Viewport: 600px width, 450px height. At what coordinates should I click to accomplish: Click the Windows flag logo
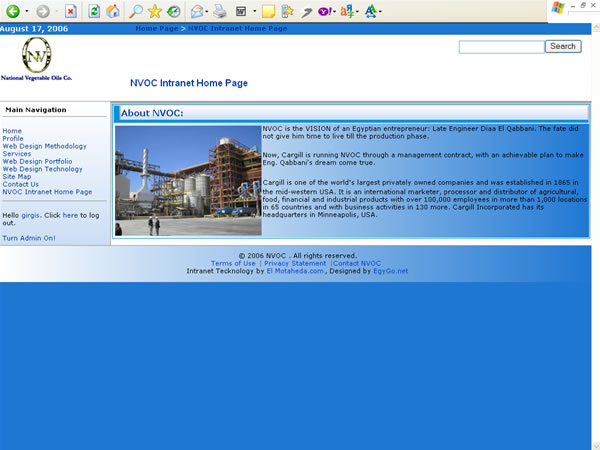tap(558, 8)
